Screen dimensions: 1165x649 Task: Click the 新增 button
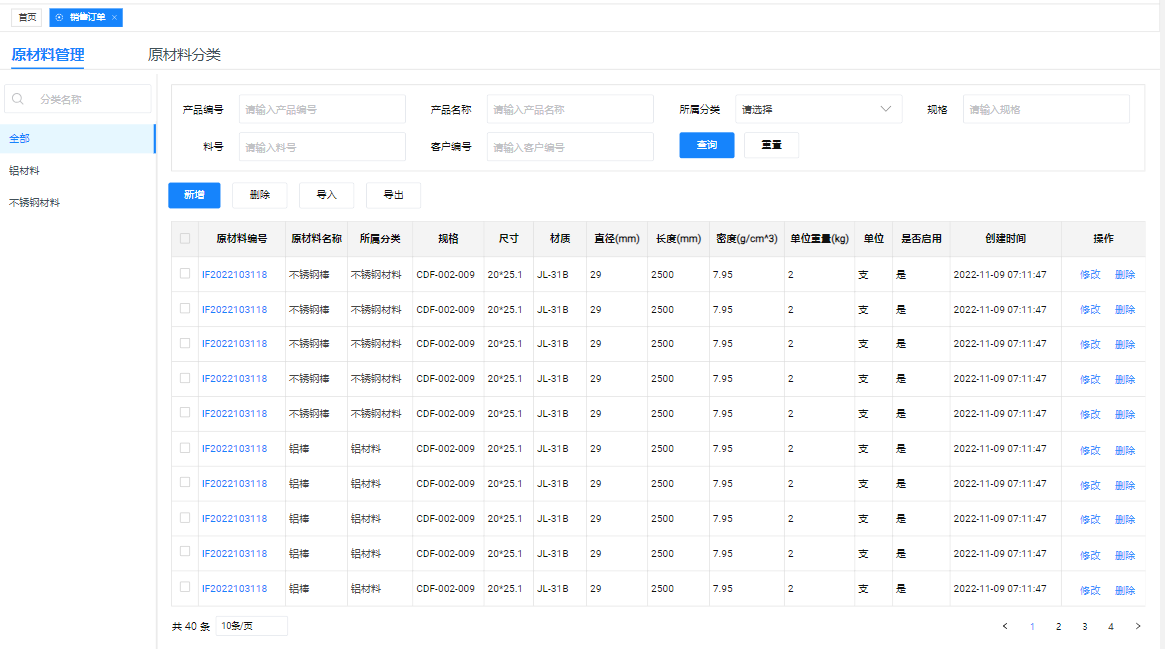[194, 195]
